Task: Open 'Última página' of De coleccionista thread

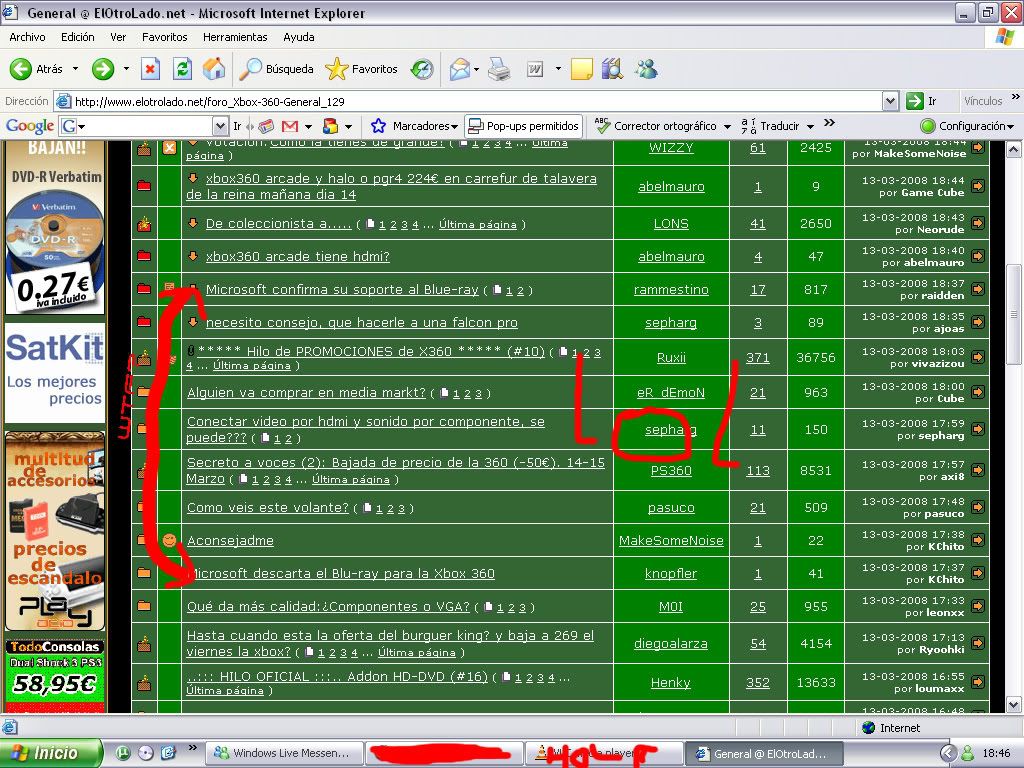Action: coord(477,225)
